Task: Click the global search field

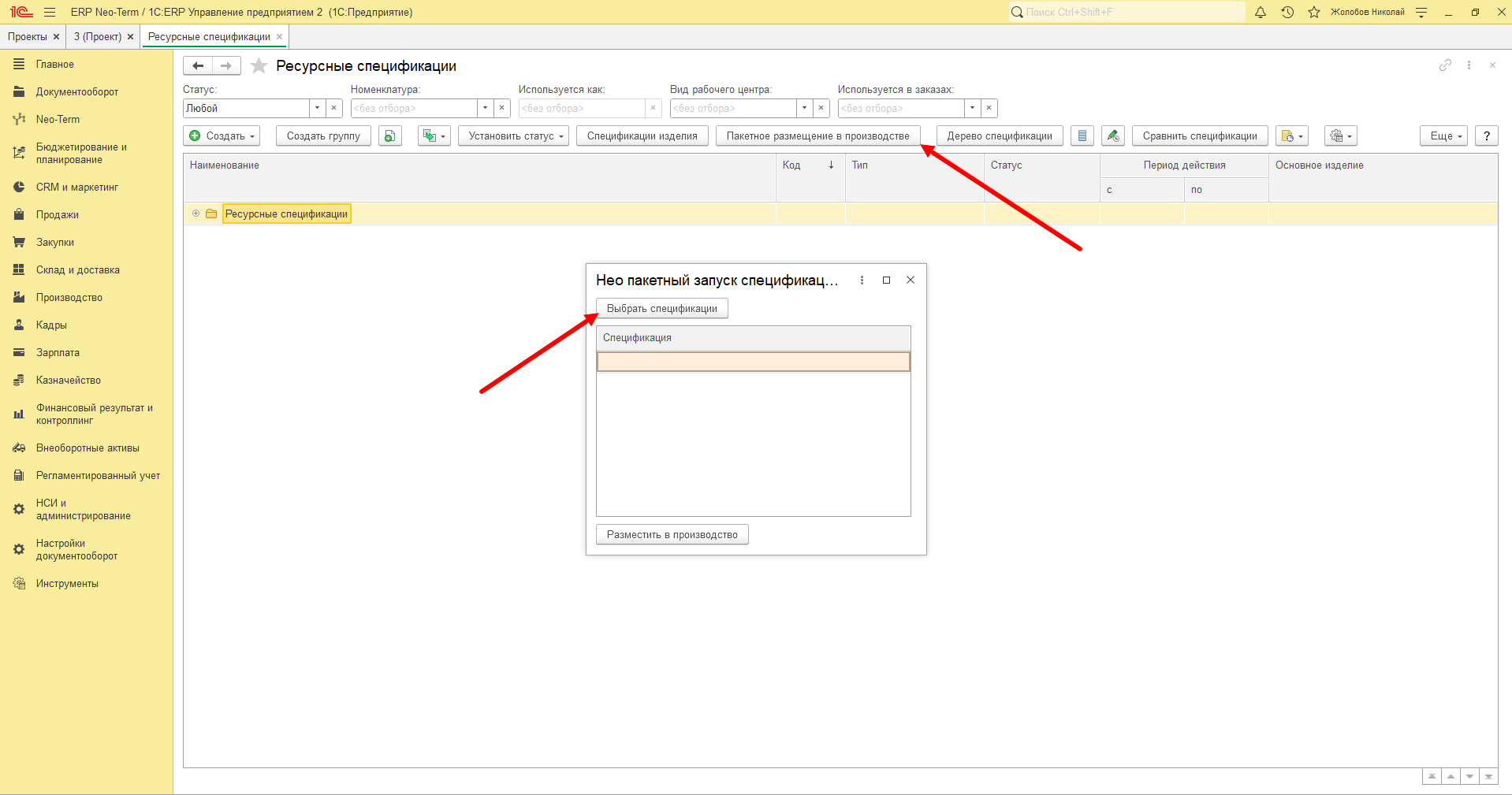Action: [x=1127, y=12]
